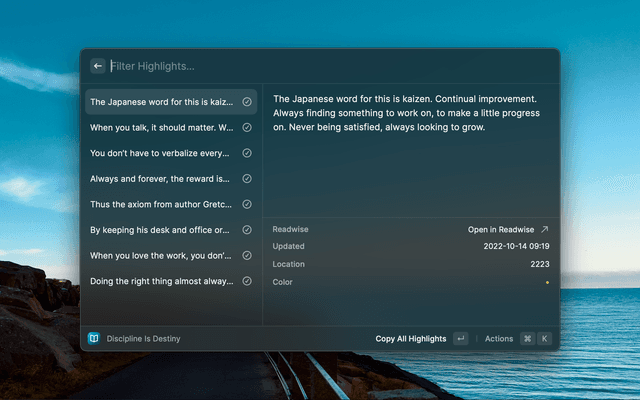Select 'Always and forever, the reward is' highlight
This screenshot has width=640, height=400.
click(x=160, y=179)
